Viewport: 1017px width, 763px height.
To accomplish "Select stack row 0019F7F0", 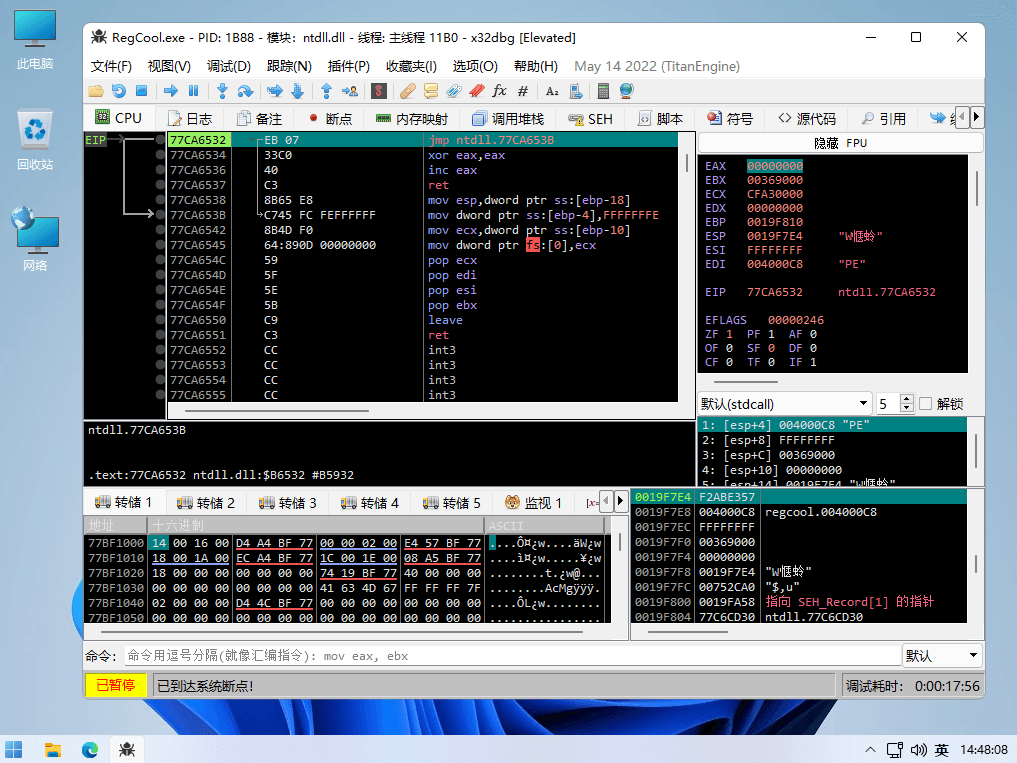I will 798,542.
